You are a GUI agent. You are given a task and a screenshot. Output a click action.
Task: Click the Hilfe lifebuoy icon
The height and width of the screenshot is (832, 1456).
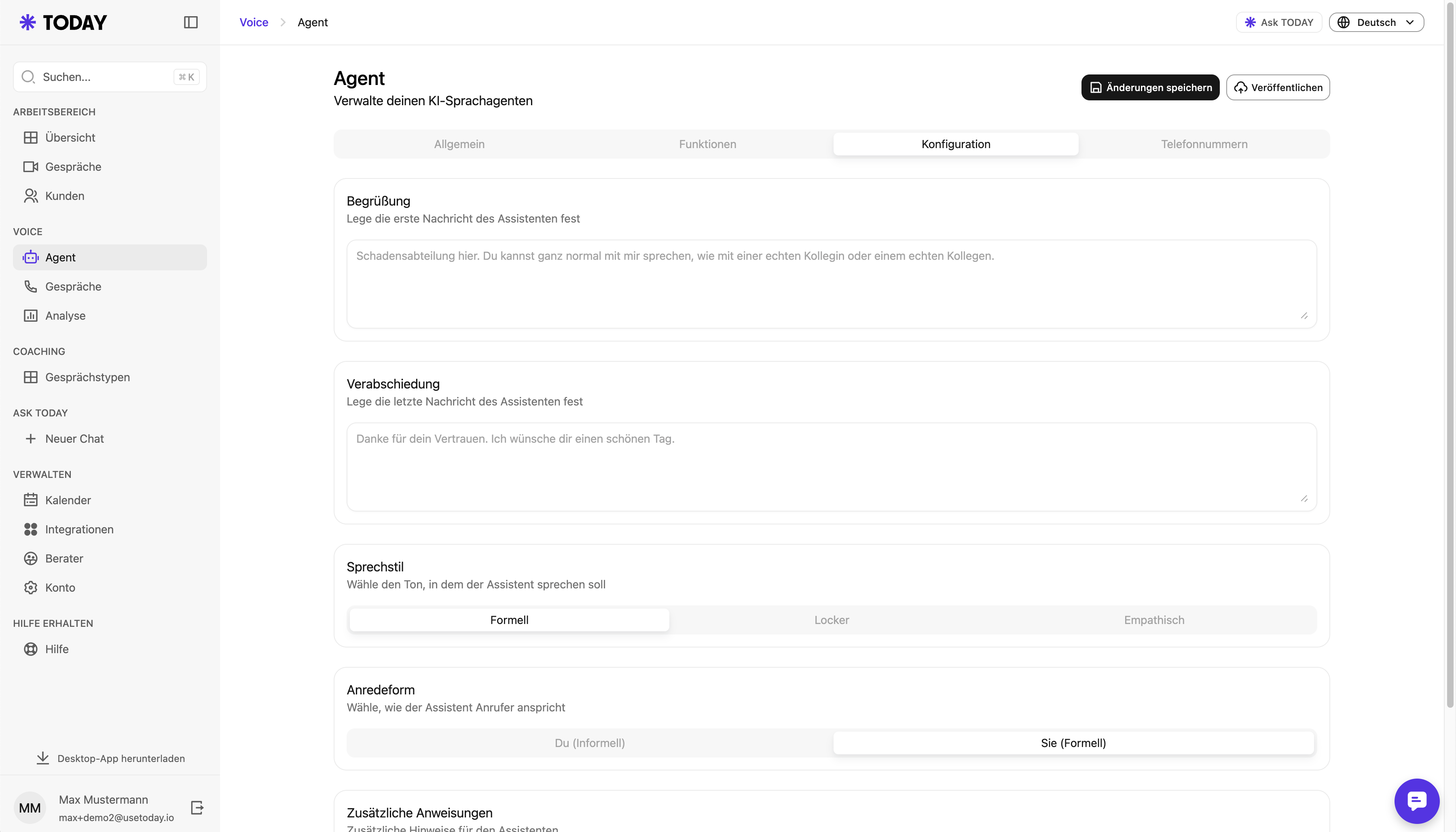31,649
